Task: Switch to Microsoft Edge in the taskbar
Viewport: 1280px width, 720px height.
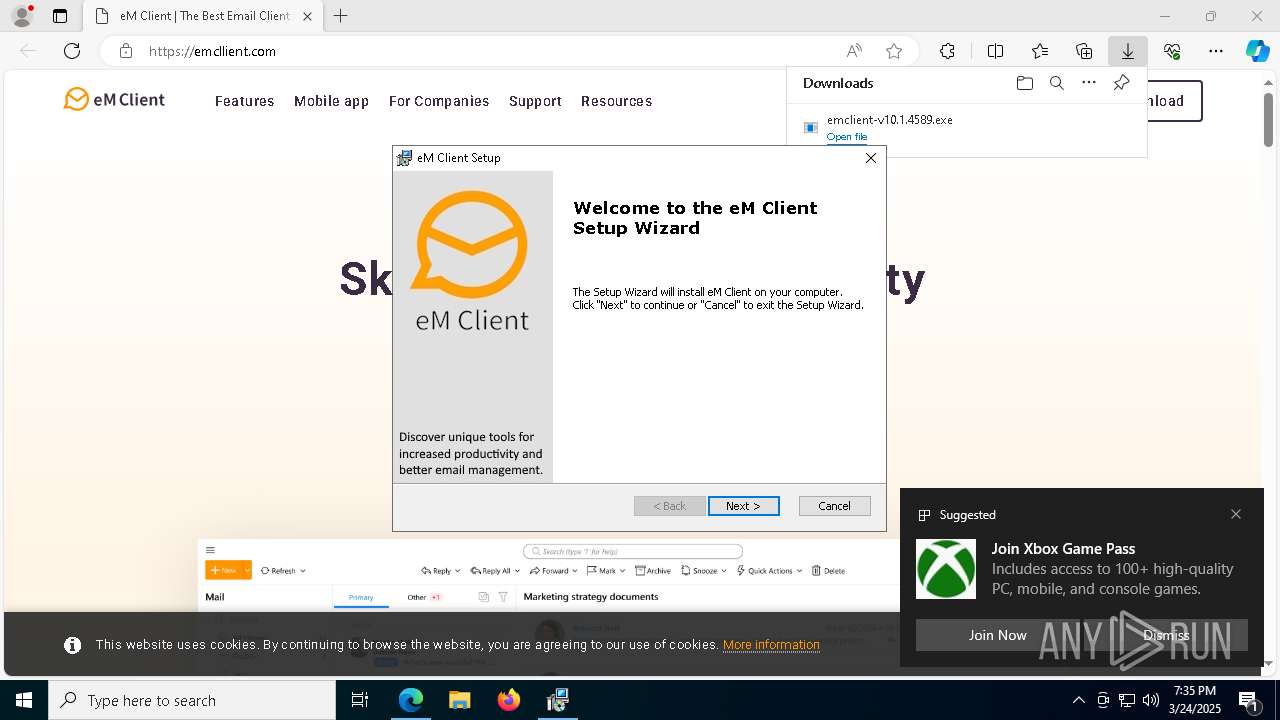Action: (411, 700)
